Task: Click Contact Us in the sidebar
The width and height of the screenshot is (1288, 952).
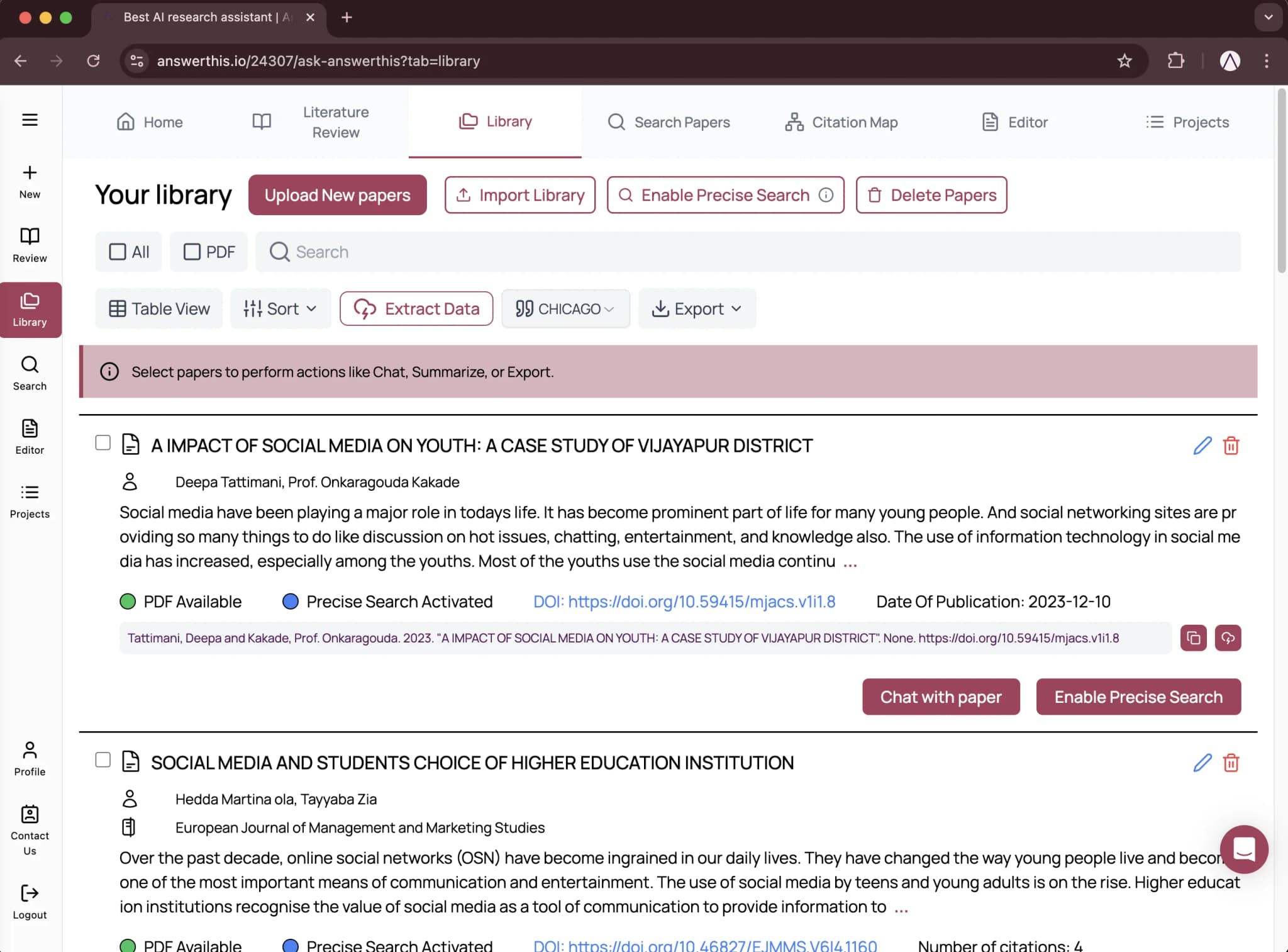Action: pyautogui.click(x=30, y=831)
